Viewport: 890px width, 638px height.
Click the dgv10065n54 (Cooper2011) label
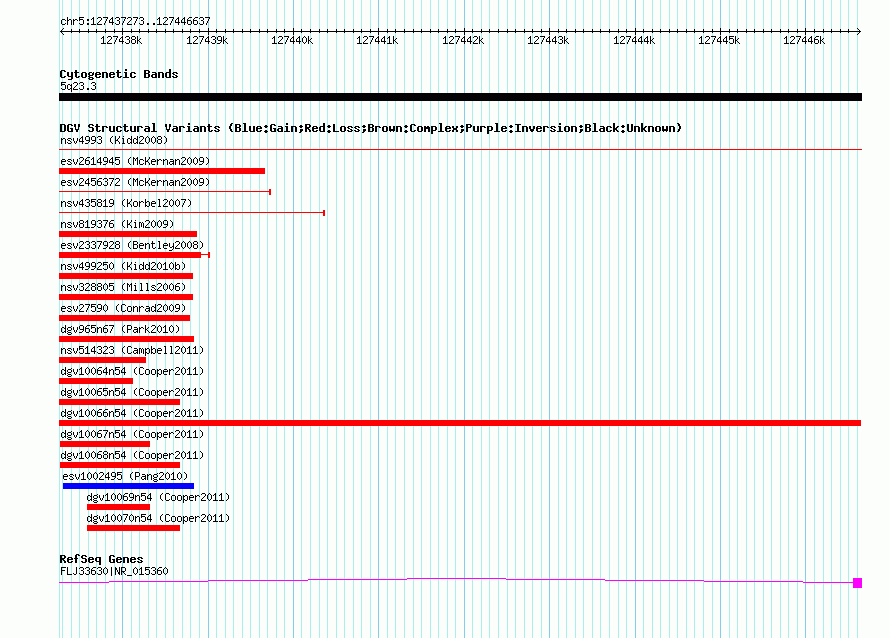132,392
